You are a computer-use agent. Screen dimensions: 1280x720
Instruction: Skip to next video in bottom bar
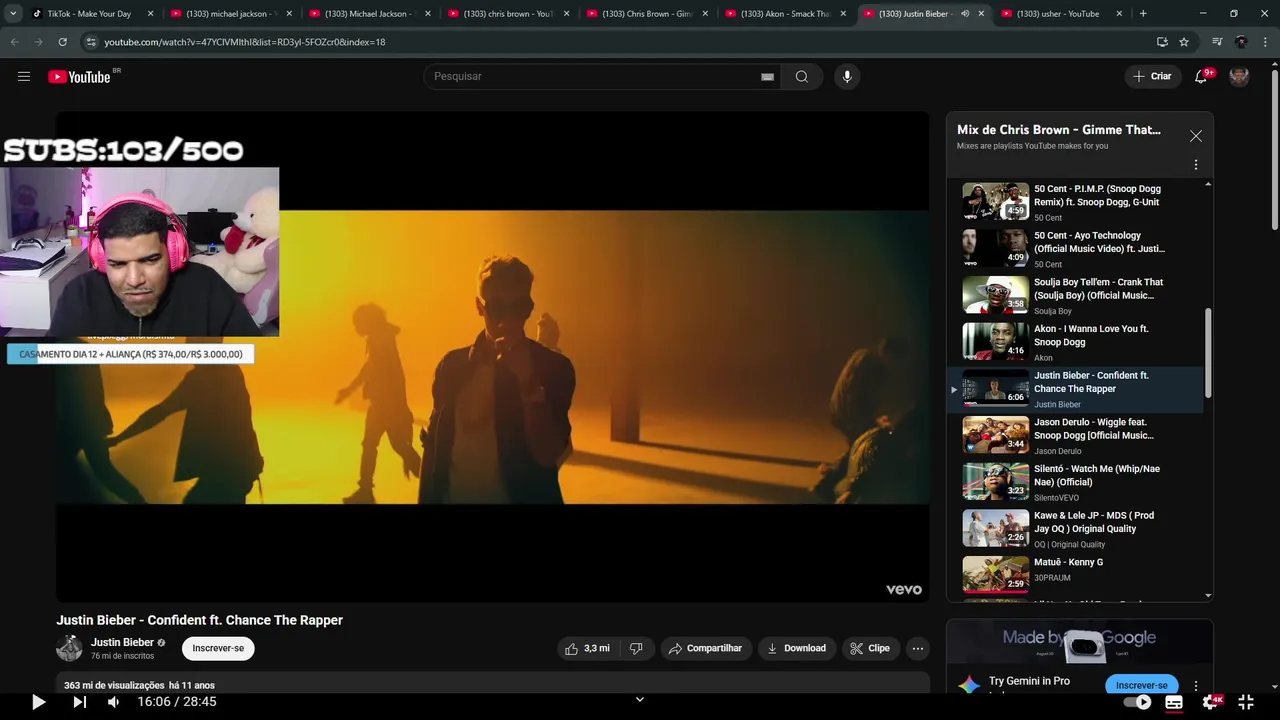coord(79,702)
